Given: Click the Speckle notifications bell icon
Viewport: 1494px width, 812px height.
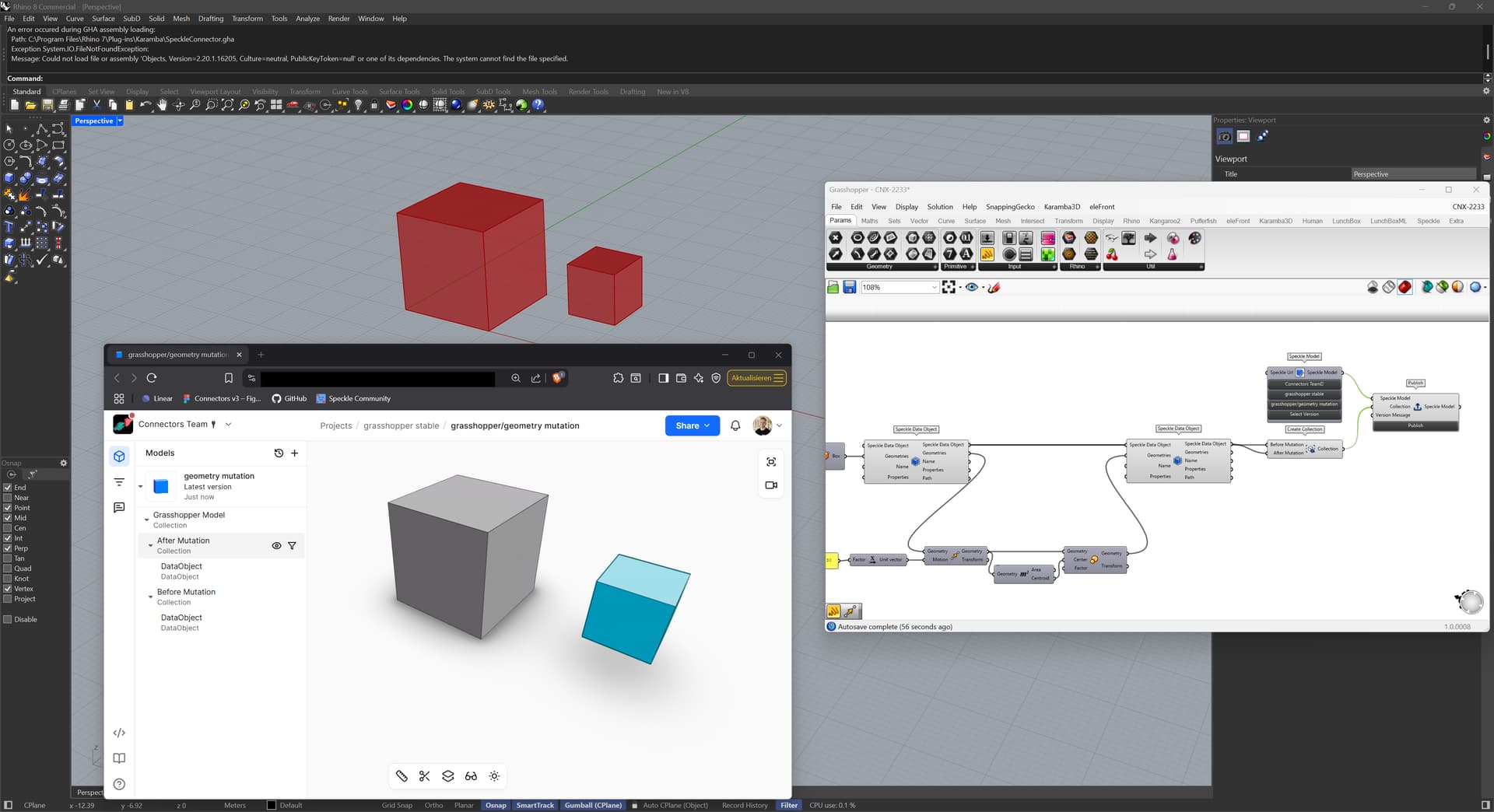Looking at the screenshot, I should (x=735, y=426).
